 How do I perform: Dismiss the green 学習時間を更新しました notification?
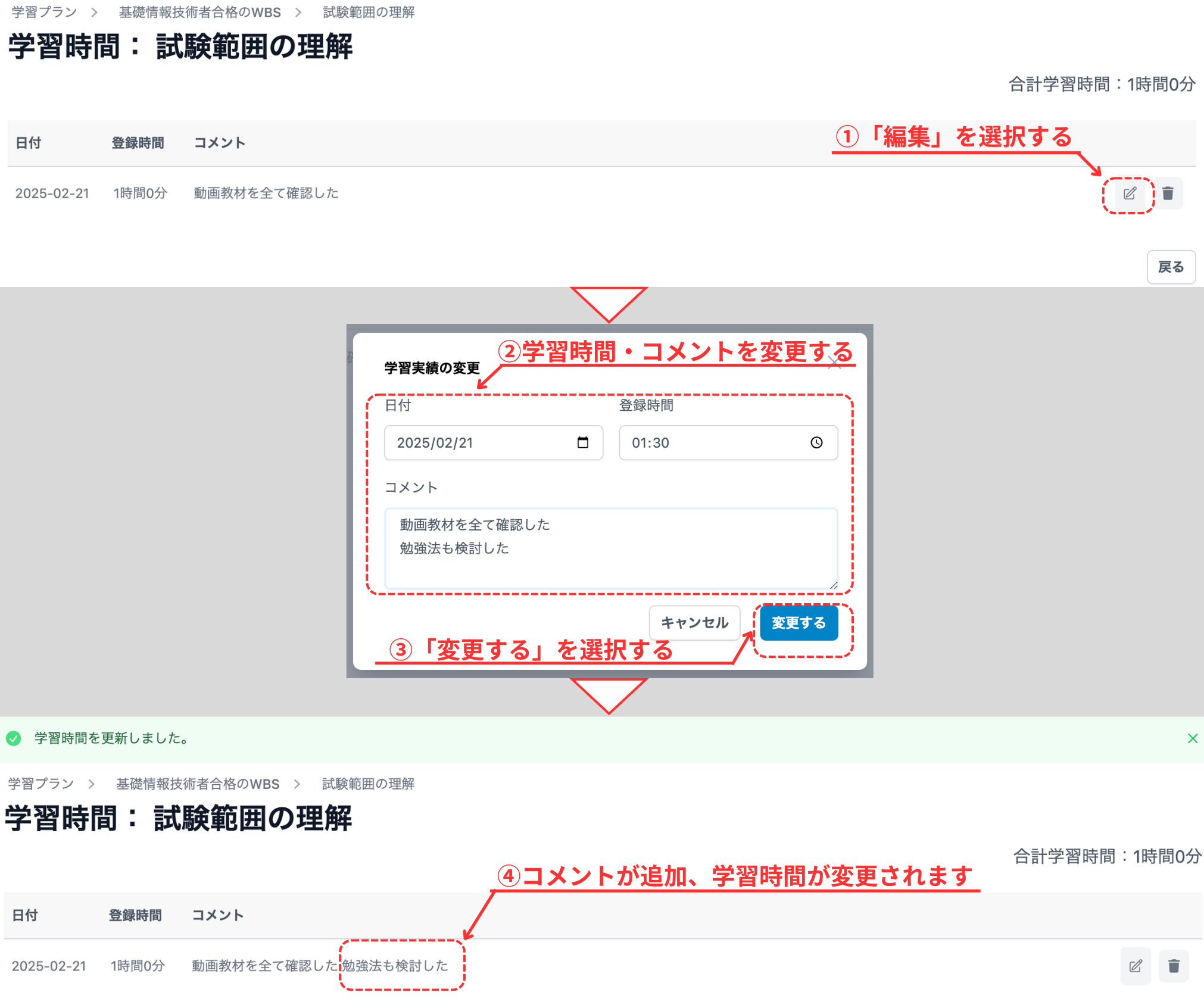tap(1193, 738)
